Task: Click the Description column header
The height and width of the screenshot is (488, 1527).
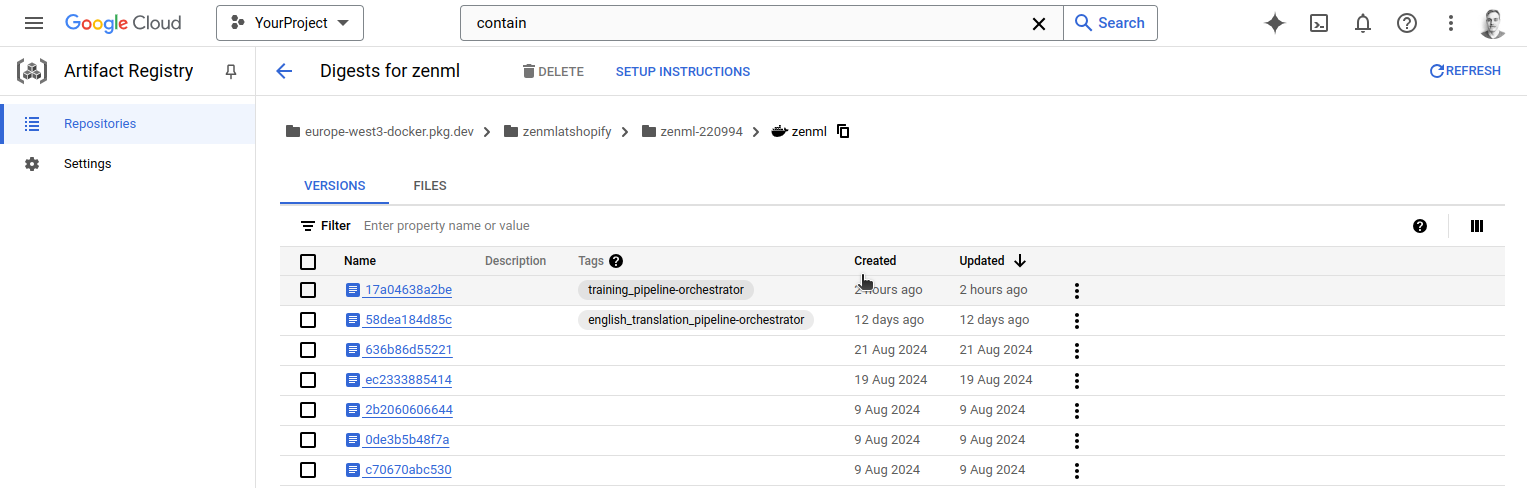Action: (516, 261)
